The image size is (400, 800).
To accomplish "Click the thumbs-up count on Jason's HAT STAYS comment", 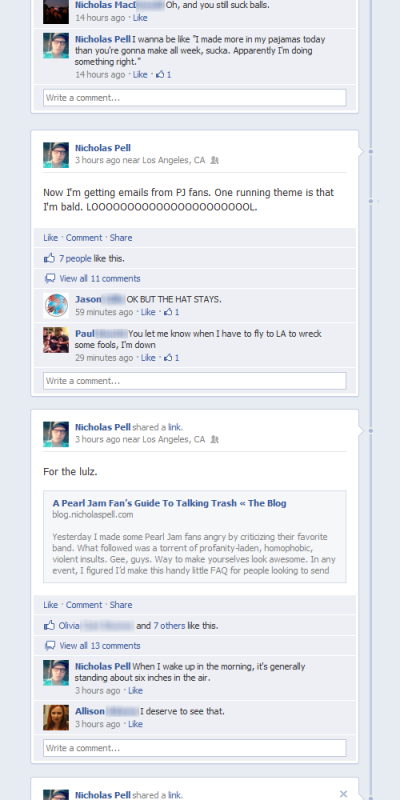I will pos(171,312).
